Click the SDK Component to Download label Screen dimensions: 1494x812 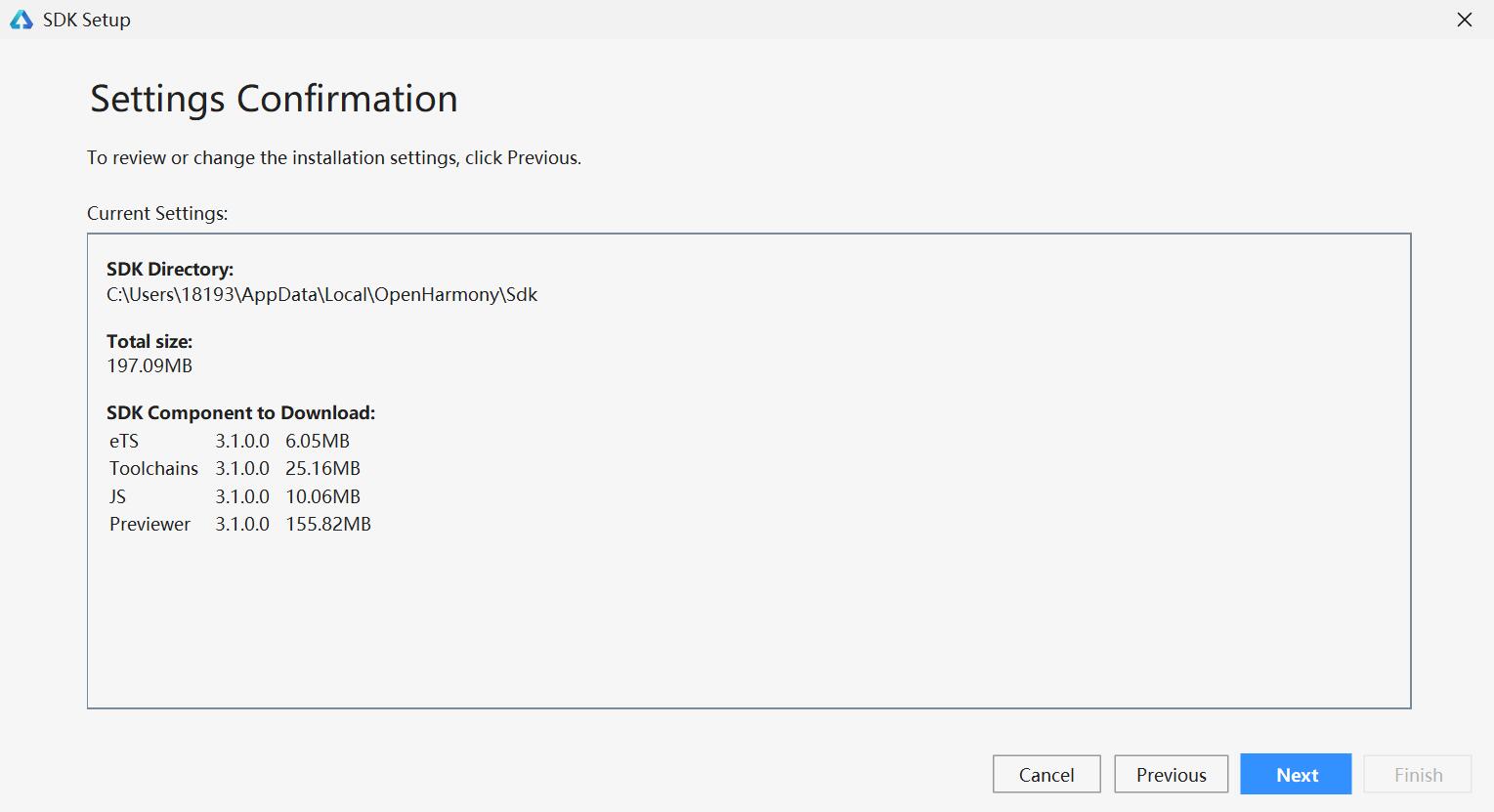click(x=240, y=412)
